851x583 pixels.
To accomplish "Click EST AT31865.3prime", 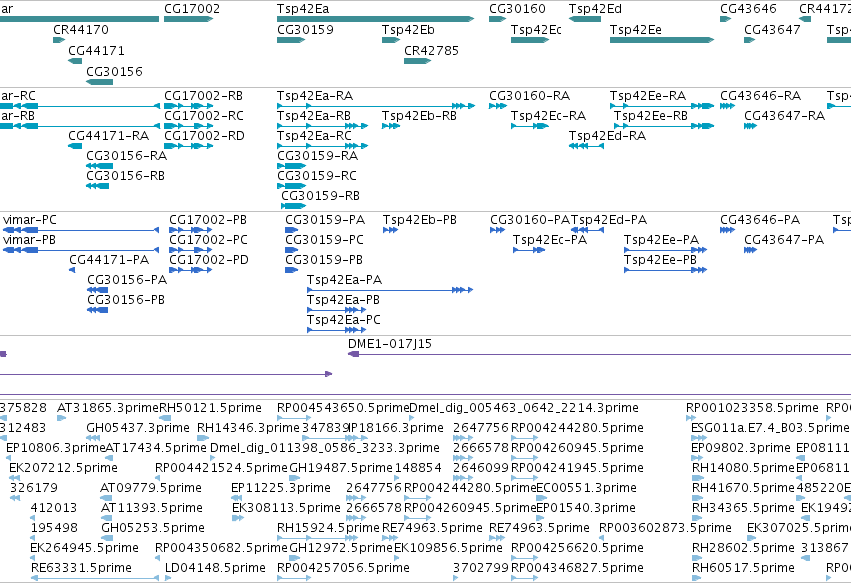I will 61,418.
